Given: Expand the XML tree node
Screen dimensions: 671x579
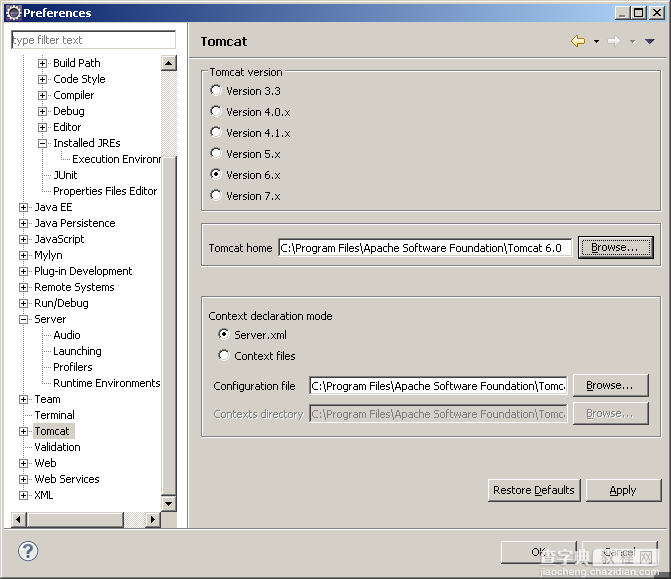Looking at the screenshot, I should (x=24, y=495).
